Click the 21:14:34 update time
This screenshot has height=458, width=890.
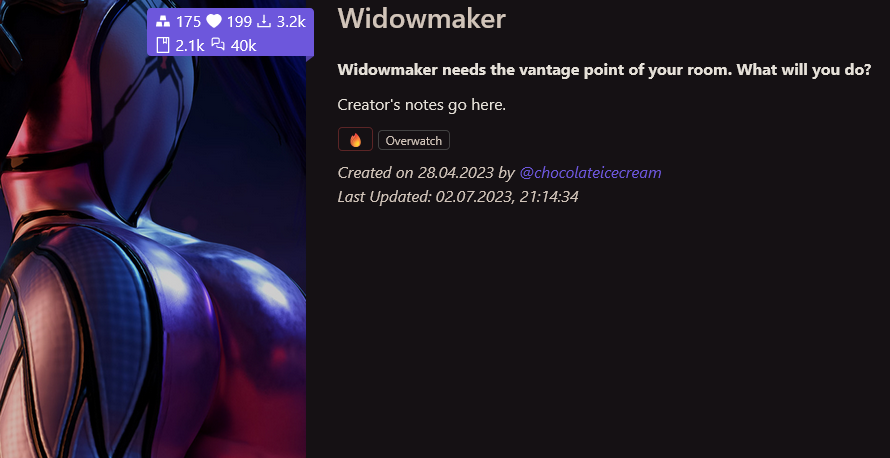click(549, 197)
